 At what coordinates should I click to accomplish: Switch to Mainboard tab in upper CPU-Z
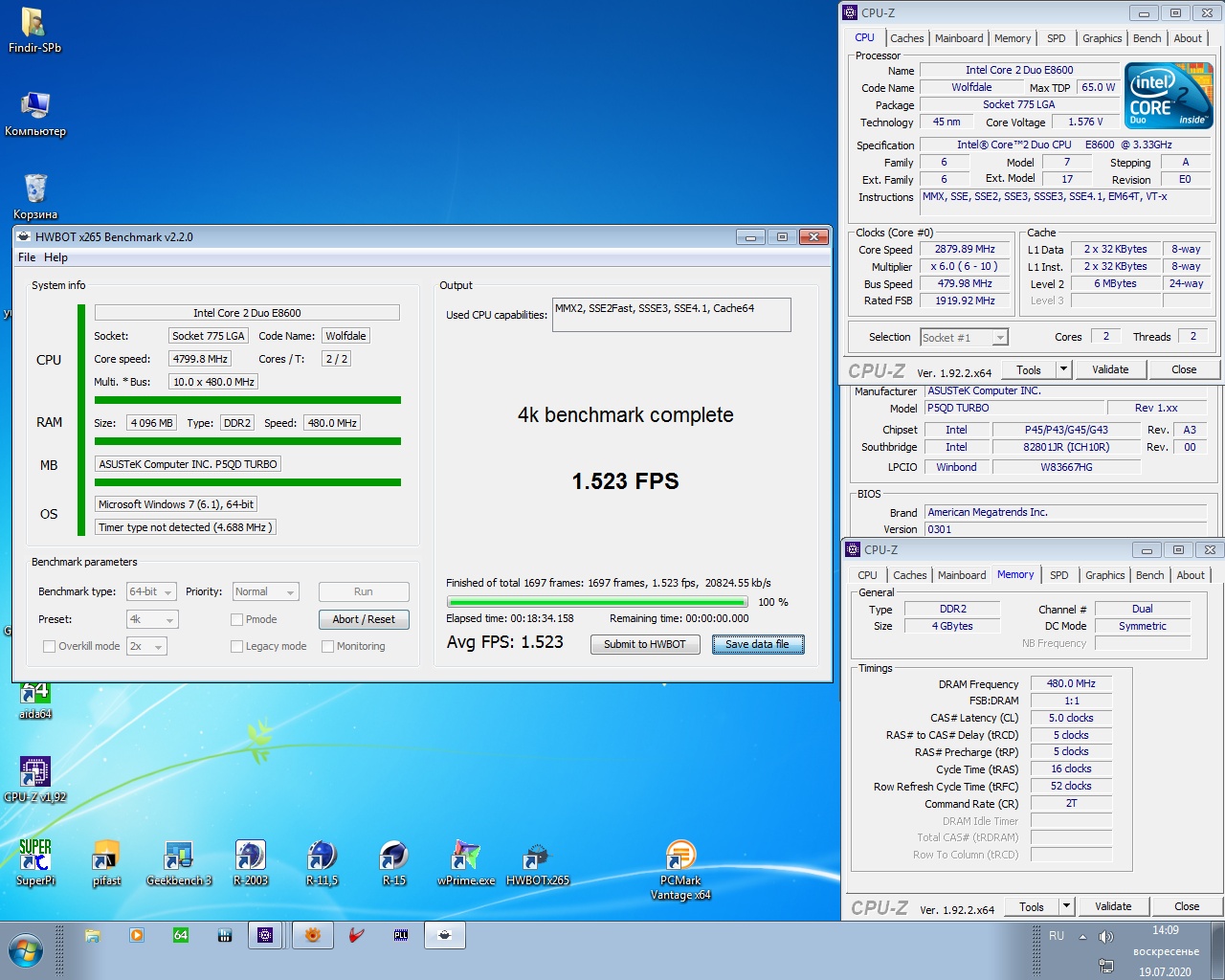click(959, 38)
